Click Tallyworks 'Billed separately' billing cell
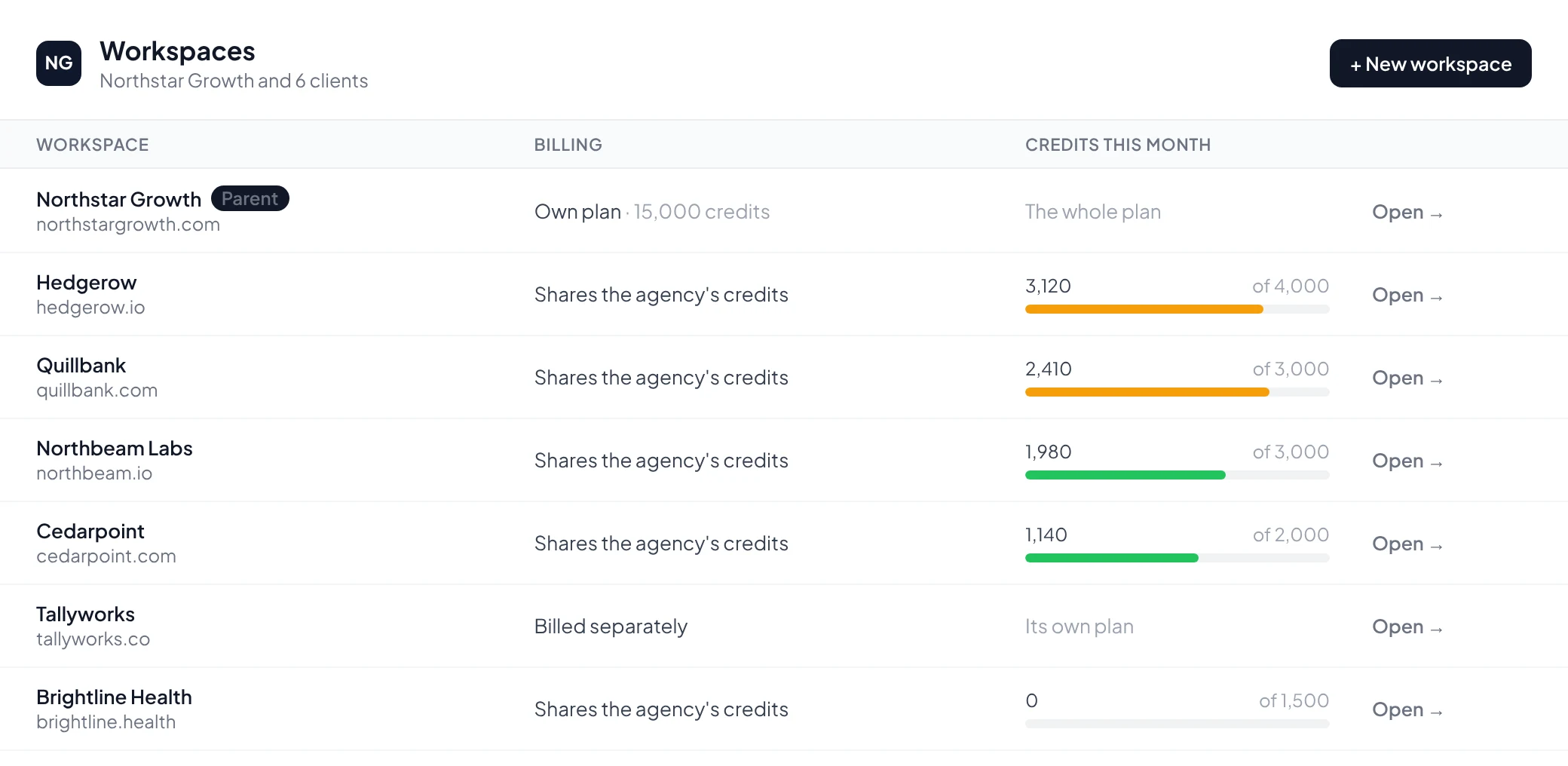1568x766 pixels. (611, 627)
